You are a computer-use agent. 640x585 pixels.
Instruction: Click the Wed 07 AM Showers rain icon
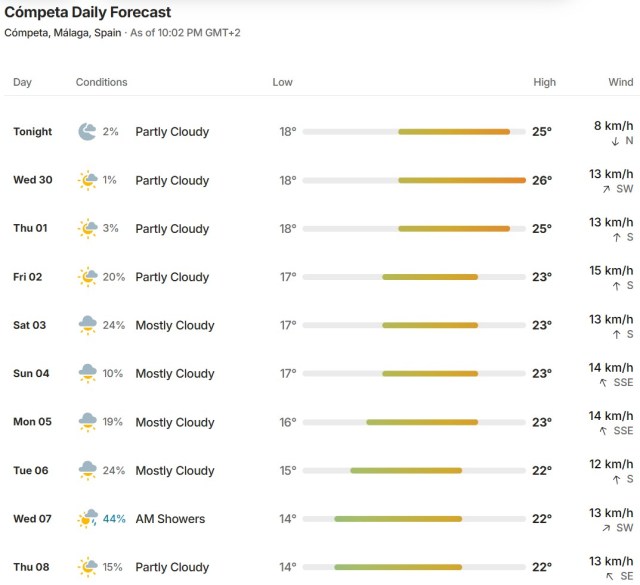[x=87, y=518]
